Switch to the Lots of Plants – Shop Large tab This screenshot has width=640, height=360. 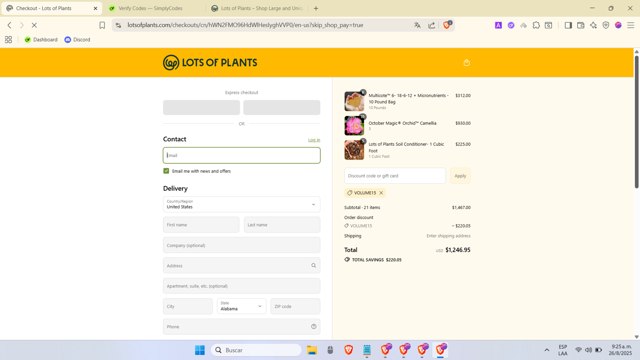256,8
